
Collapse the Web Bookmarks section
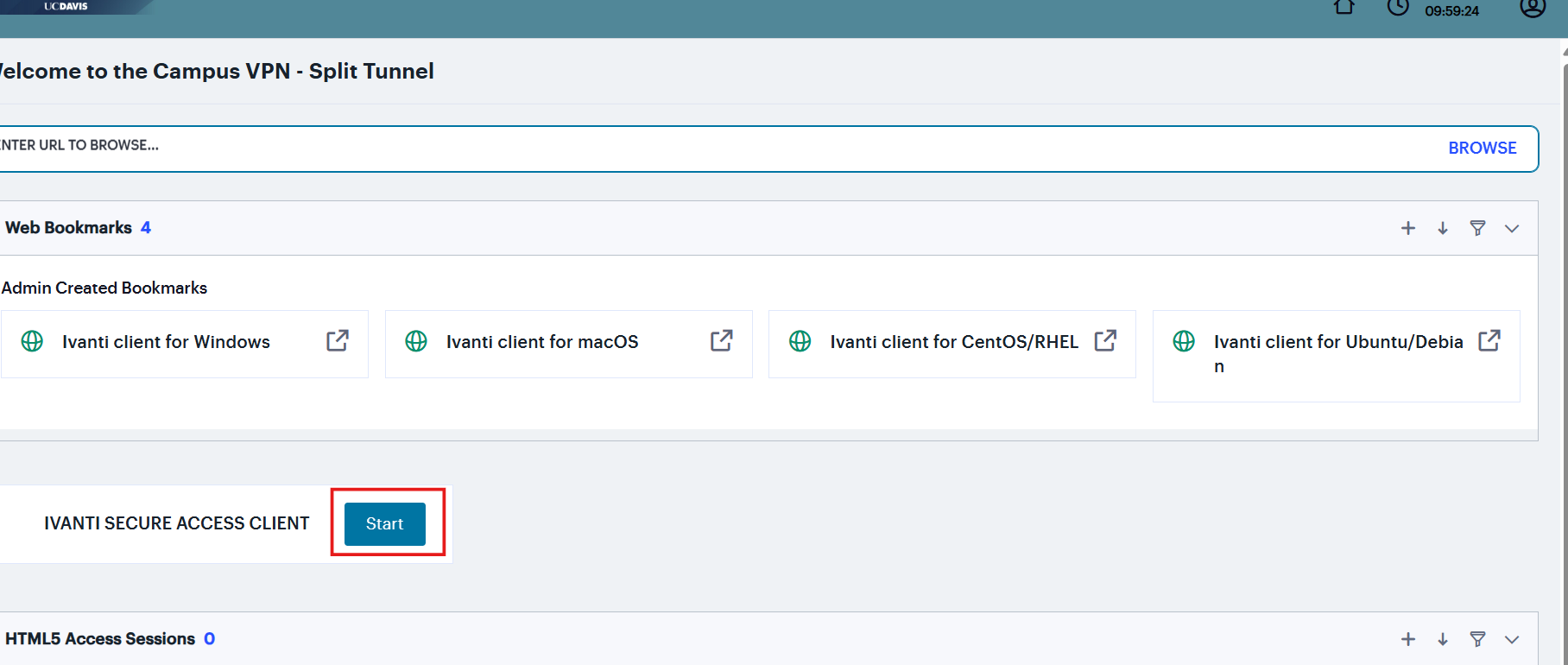coord(1512,229)
